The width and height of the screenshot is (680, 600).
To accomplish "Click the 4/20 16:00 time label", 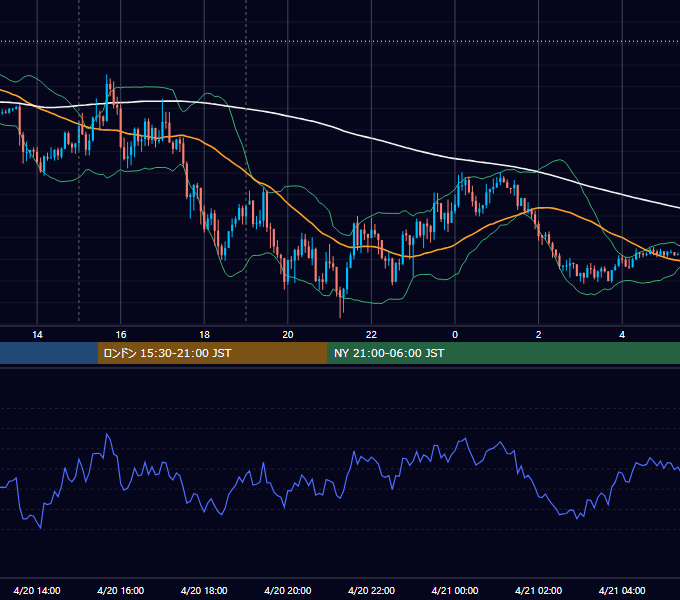I will [x=121, y=590].
